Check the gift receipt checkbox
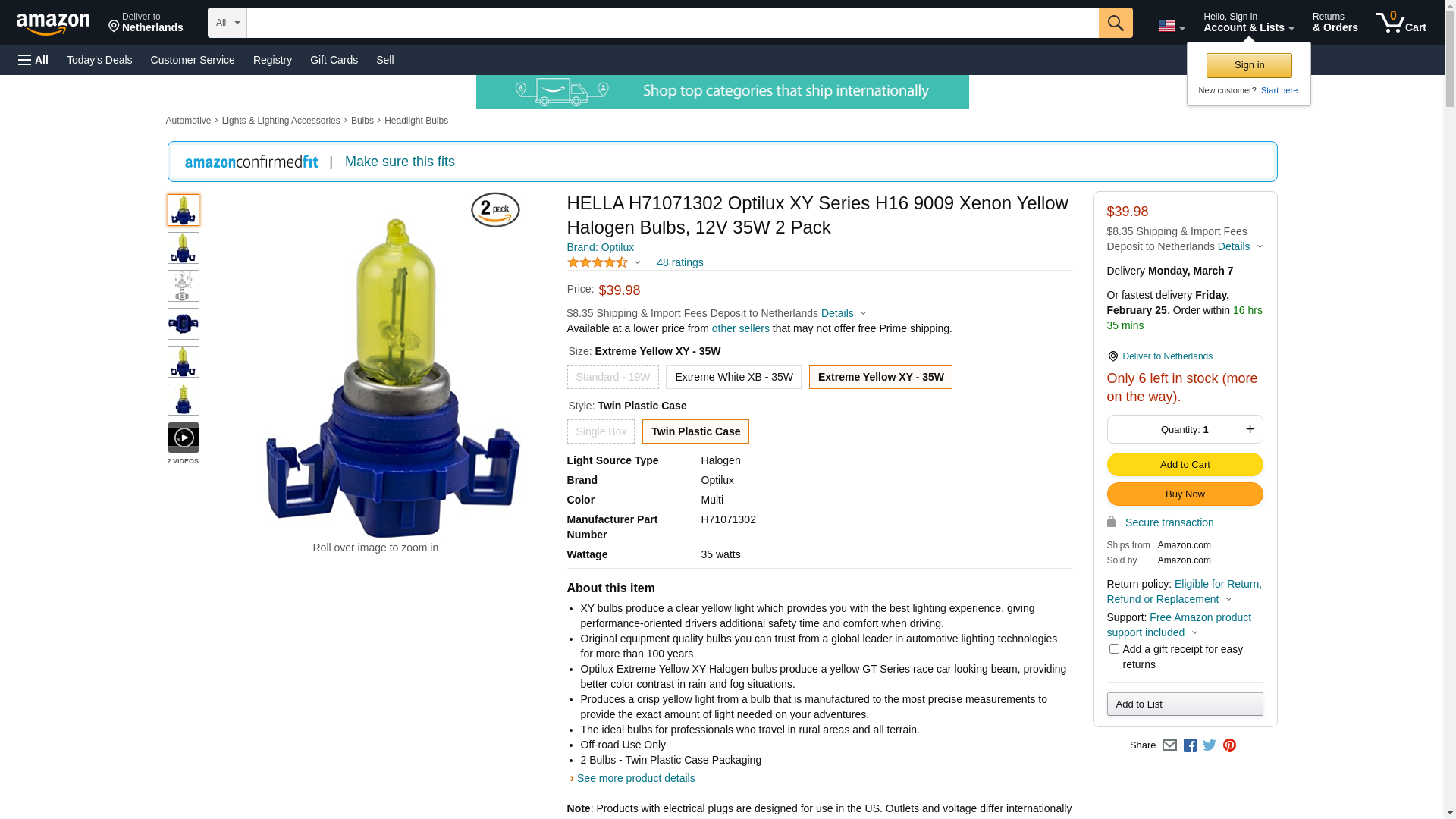Image resolution: width=1456 pixels, height=819 pixels. point(1114,649)
